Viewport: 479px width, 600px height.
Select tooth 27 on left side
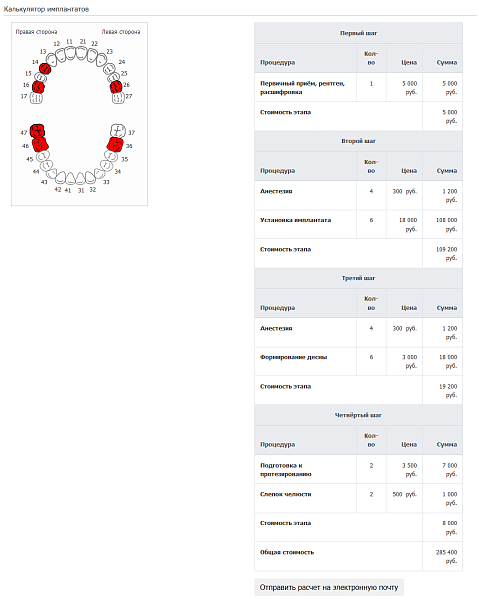pos(118,98)
